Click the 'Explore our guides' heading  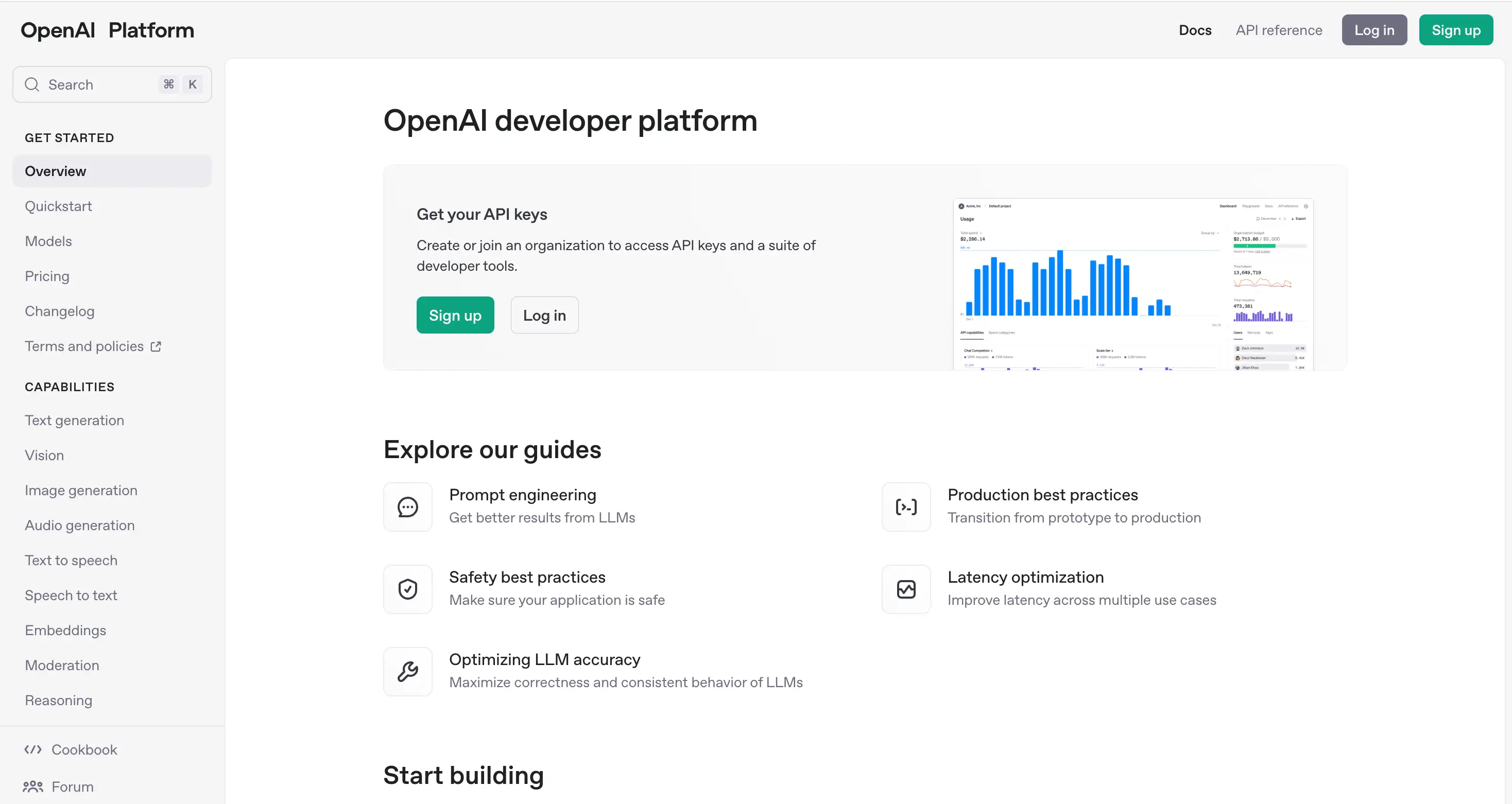pos(492,449)
